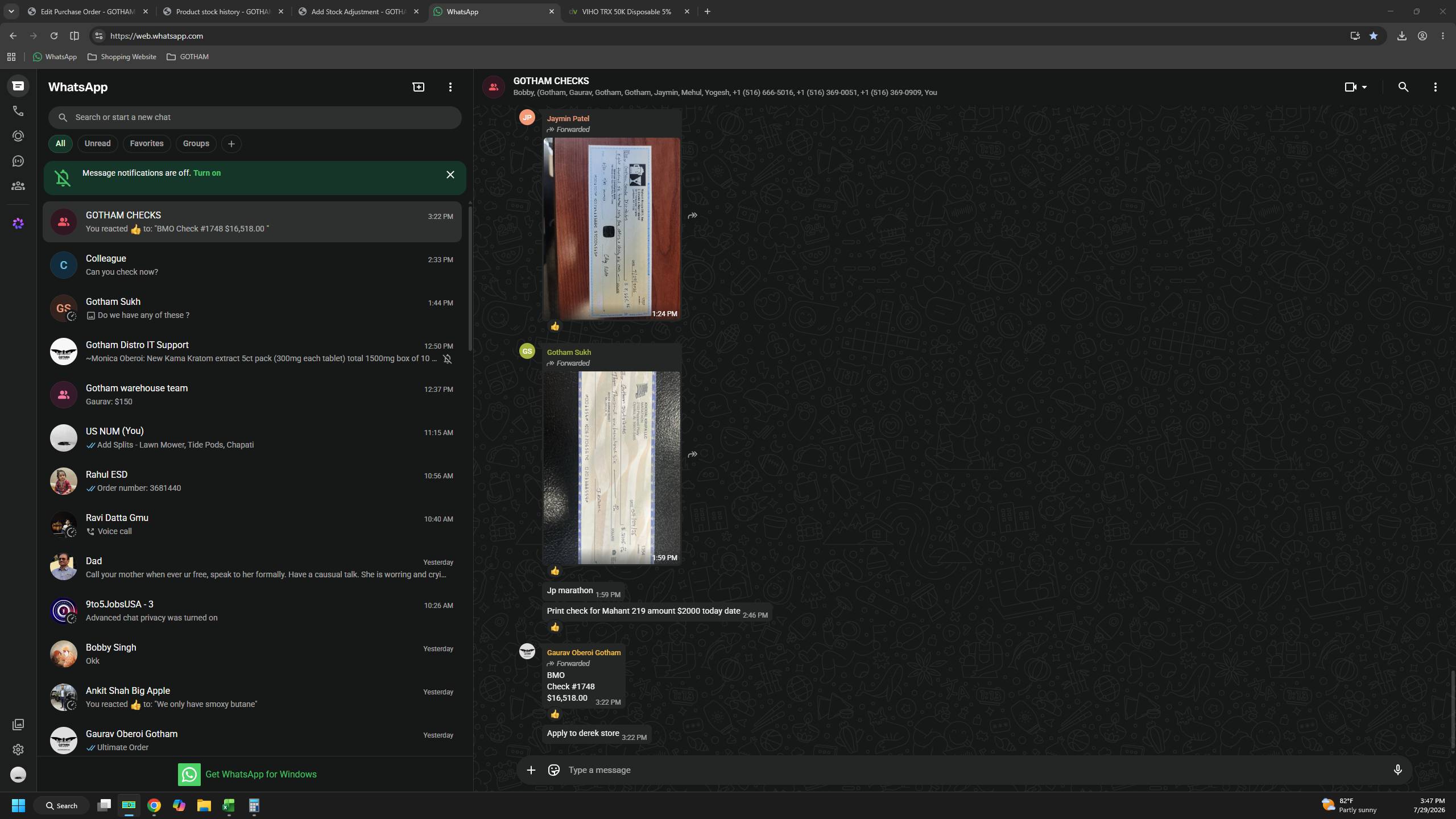Open the chat list three-dot menu

pyautogui.click(x=450, y=87)
